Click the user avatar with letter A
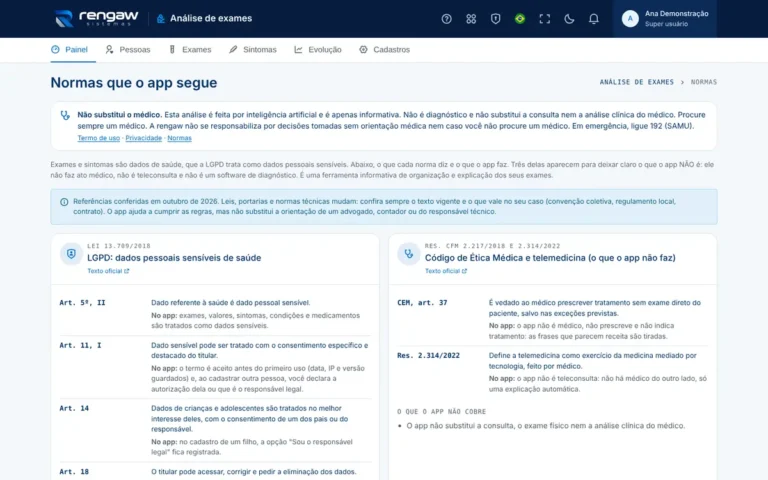The height and width of the screenshot is (480, 768). (x=630, y=19)
